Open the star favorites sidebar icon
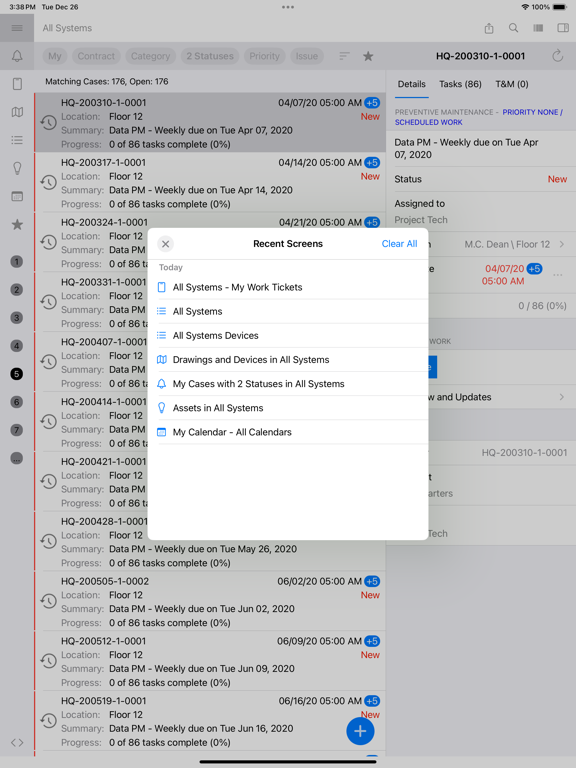Viewport: 576px width, 768px height. pos(17,224)
